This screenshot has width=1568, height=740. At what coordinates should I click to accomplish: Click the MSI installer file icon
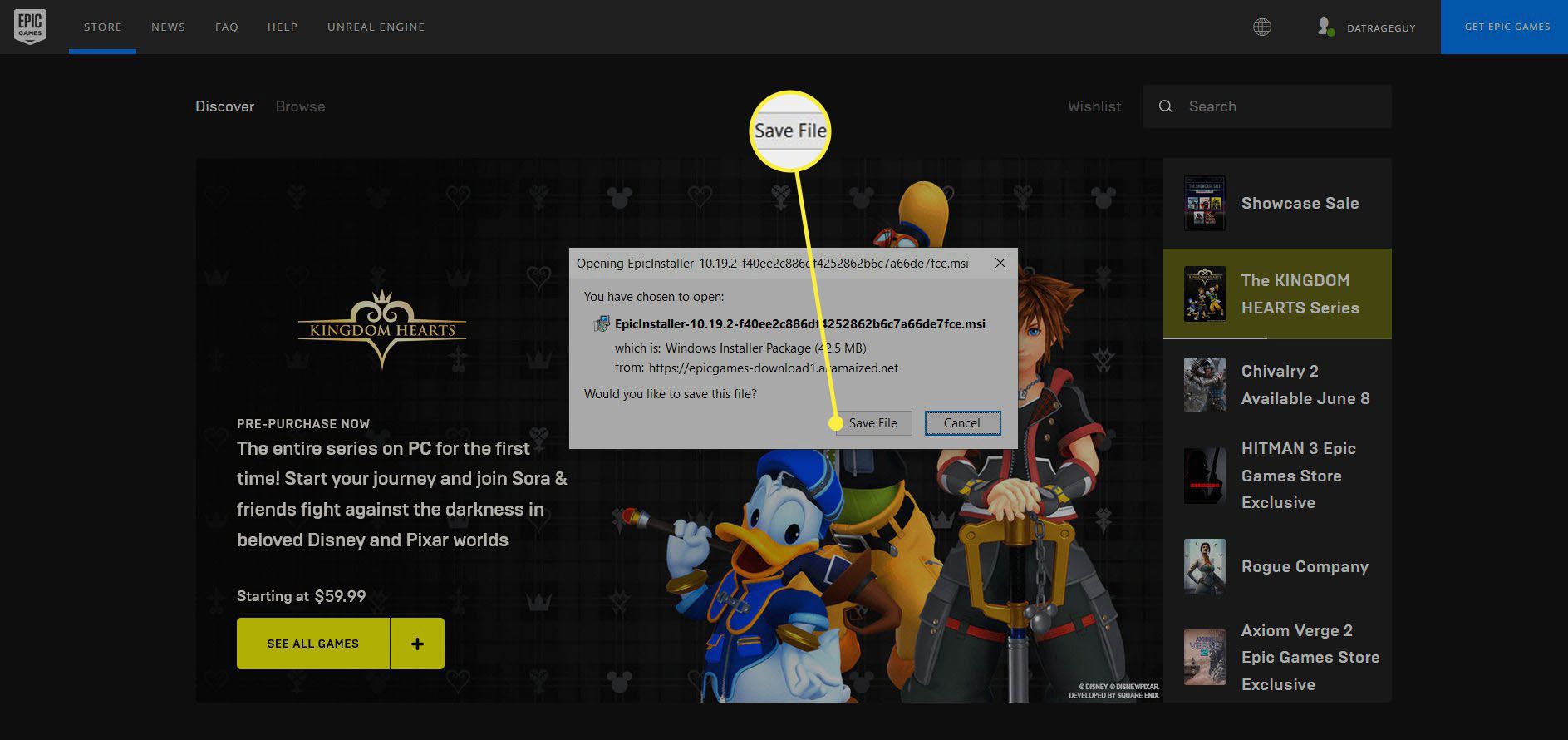(x=602, y=324)
